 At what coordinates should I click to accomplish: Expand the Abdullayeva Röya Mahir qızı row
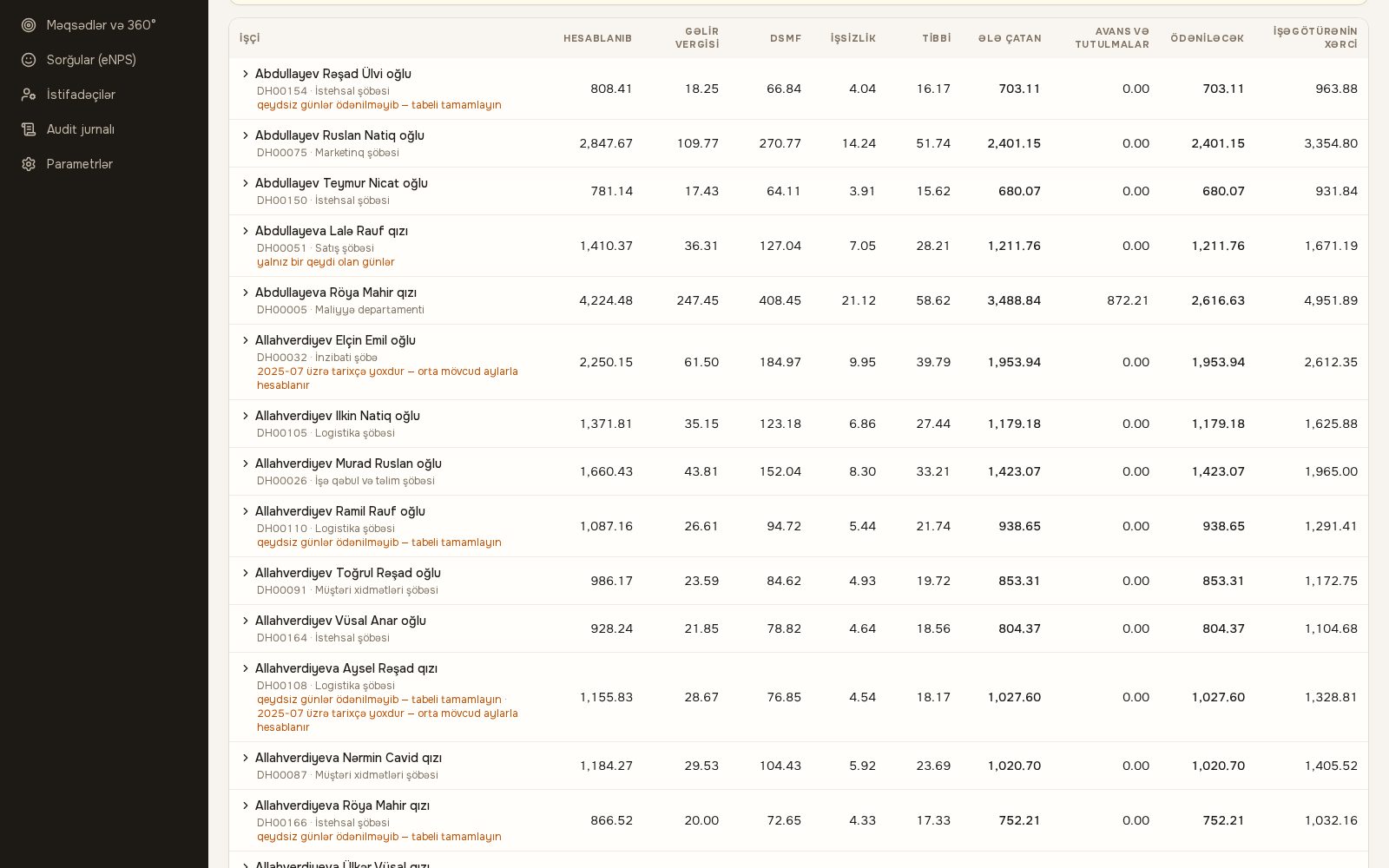(246, 293)
